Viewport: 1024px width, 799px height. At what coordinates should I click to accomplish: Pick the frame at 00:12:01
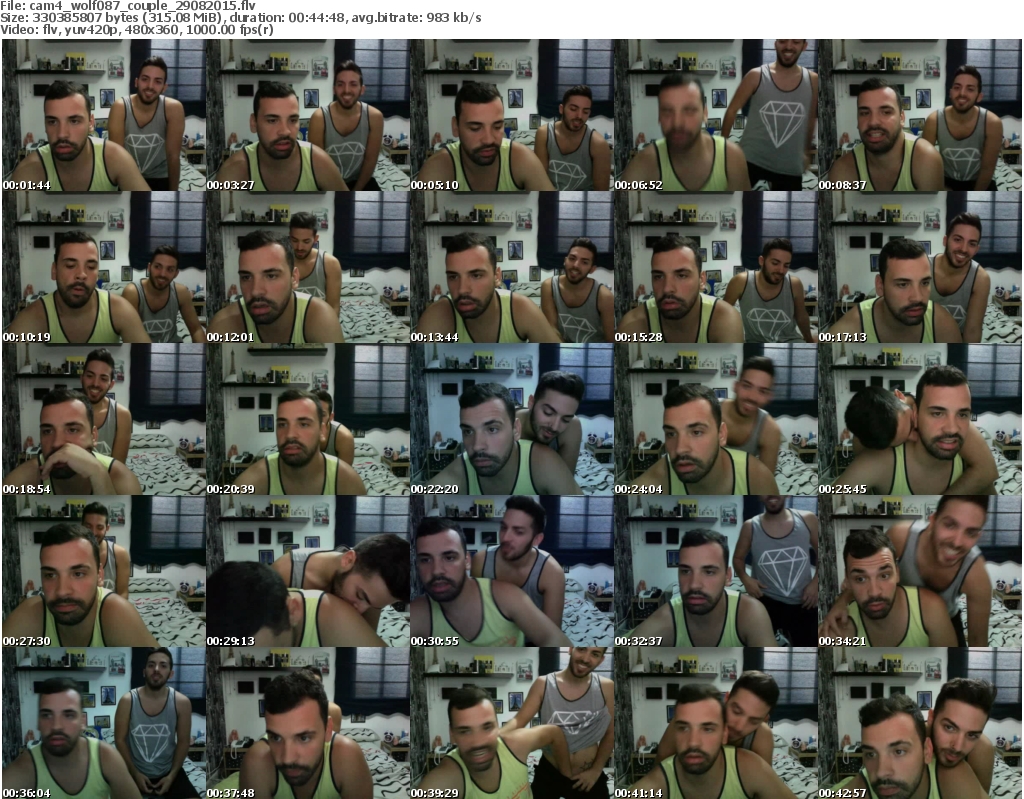pos(308,267)
